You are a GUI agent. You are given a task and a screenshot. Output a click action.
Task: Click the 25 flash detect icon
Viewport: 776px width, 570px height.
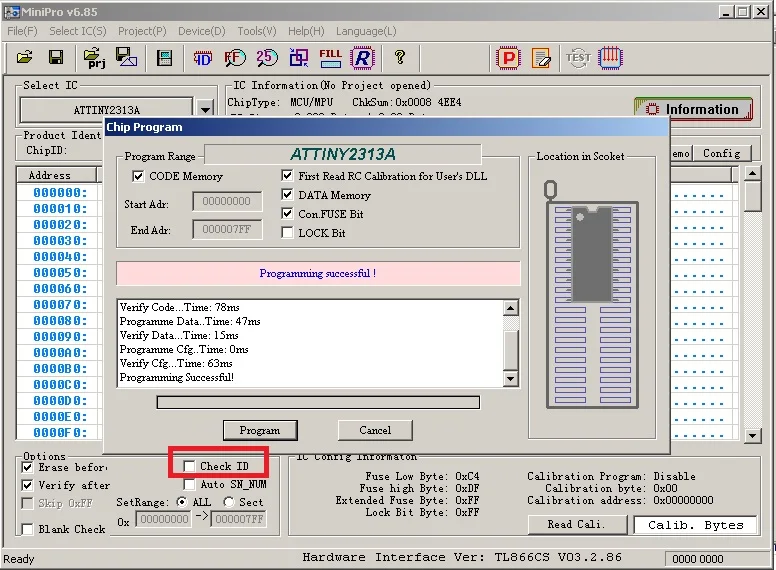click(x=267, y=58)
